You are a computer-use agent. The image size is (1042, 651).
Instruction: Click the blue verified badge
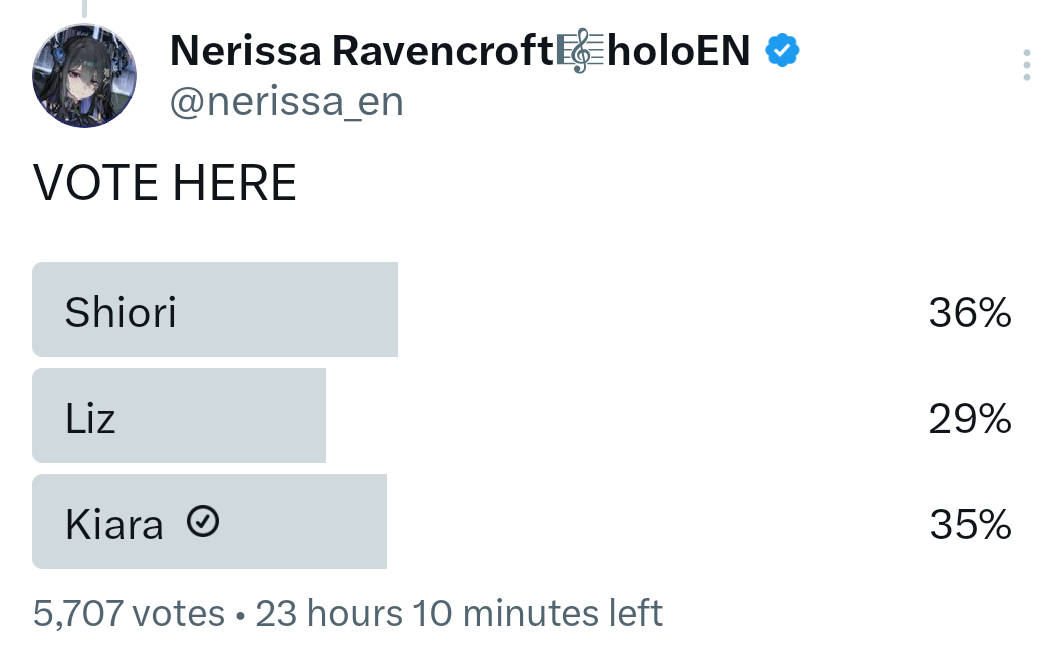click(782, 50)
